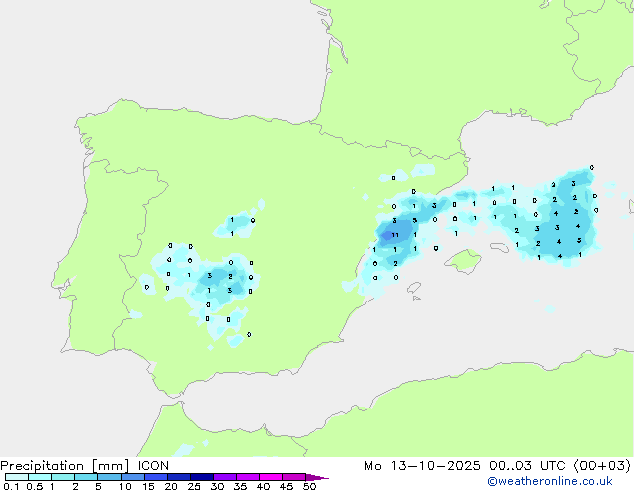The width and height of the screenshot is (634, 490).
Task: Click the date text 'Mo 13-10-2025'
Action: click(422, 466)
